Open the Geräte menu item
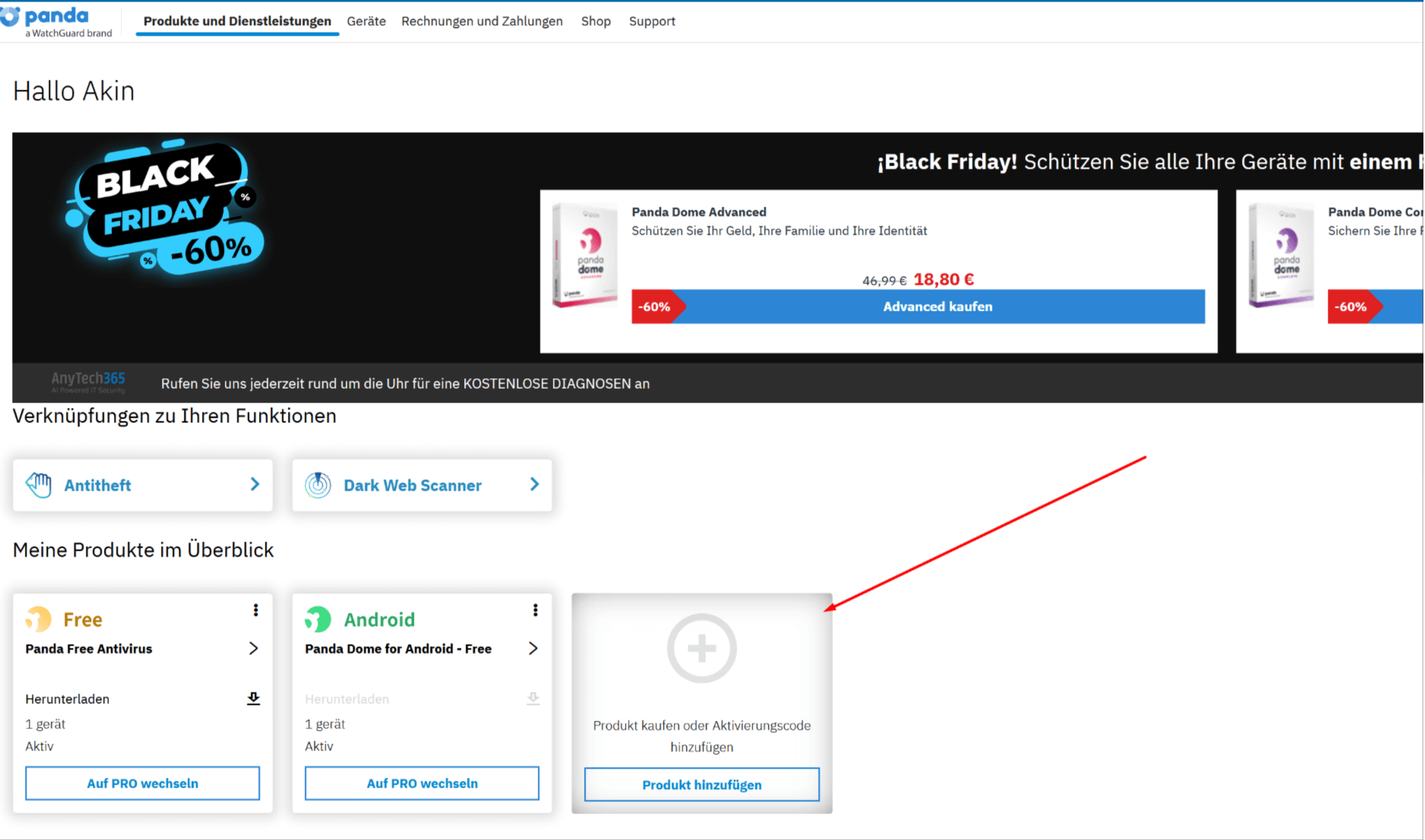This screenshot has height=840, width=1425. (366, 21)
